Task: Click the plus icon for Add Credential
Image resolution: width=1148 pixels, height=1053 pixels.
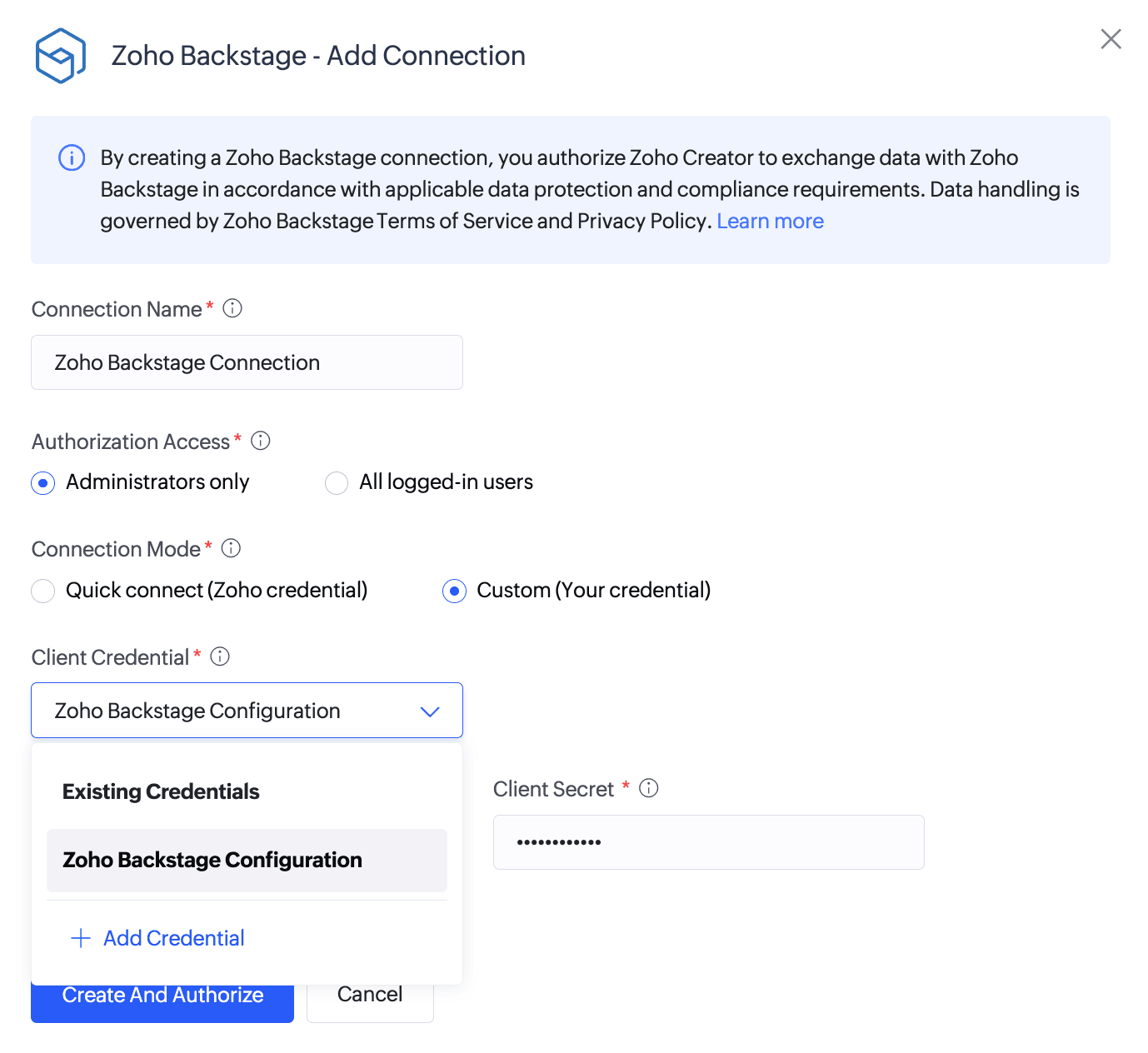Action: (x=81, y=938)
